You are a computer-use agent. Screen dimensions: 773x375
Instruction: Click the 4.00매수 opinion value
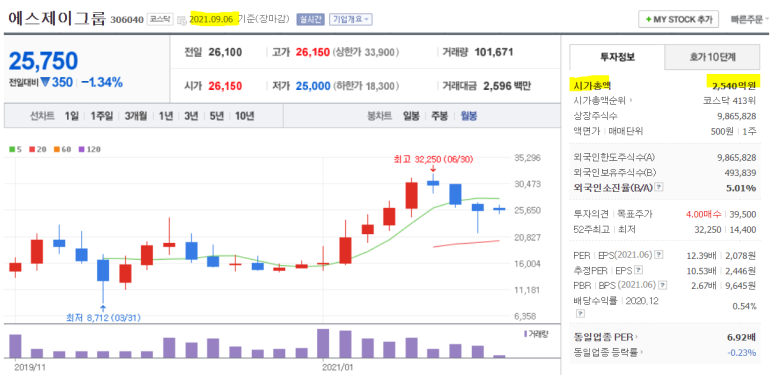click(x=703, y=214)
